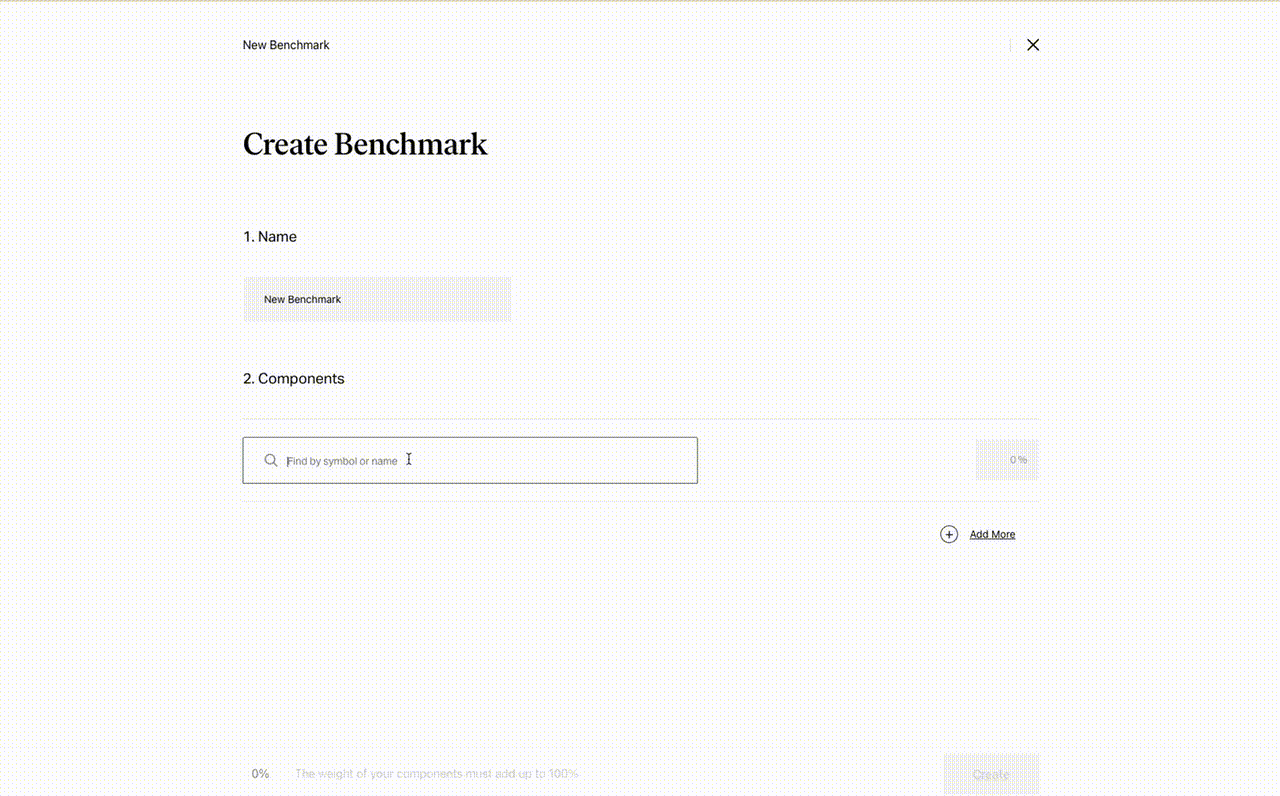Click the weight must add up message
This screenshot has height=796, width=1280.
click(x=436, y=774)
